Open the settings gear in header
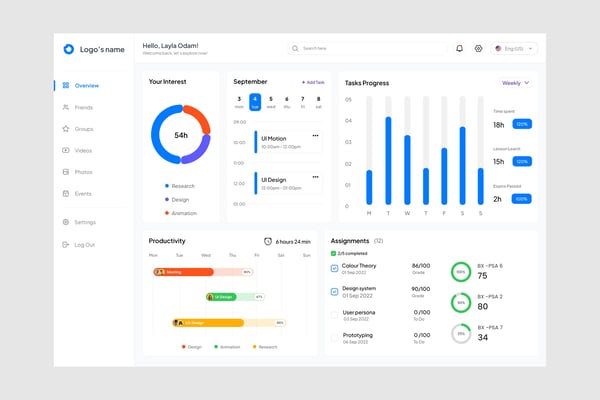The width and height of the screenshot is (600, 400). tap(478, 48)
